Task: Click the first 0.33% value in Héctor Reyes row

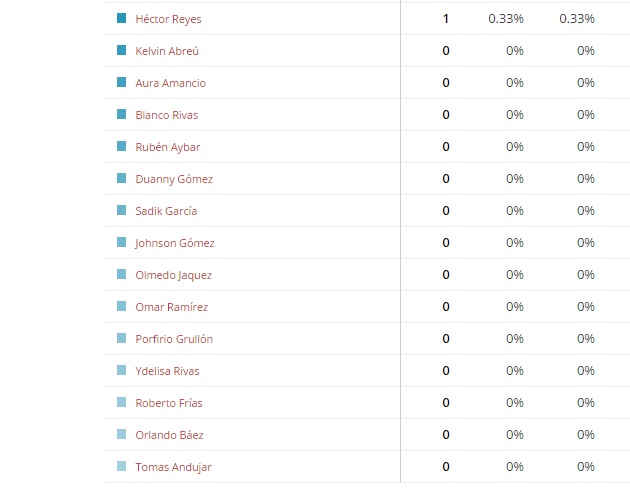Action: coord(506,19)
